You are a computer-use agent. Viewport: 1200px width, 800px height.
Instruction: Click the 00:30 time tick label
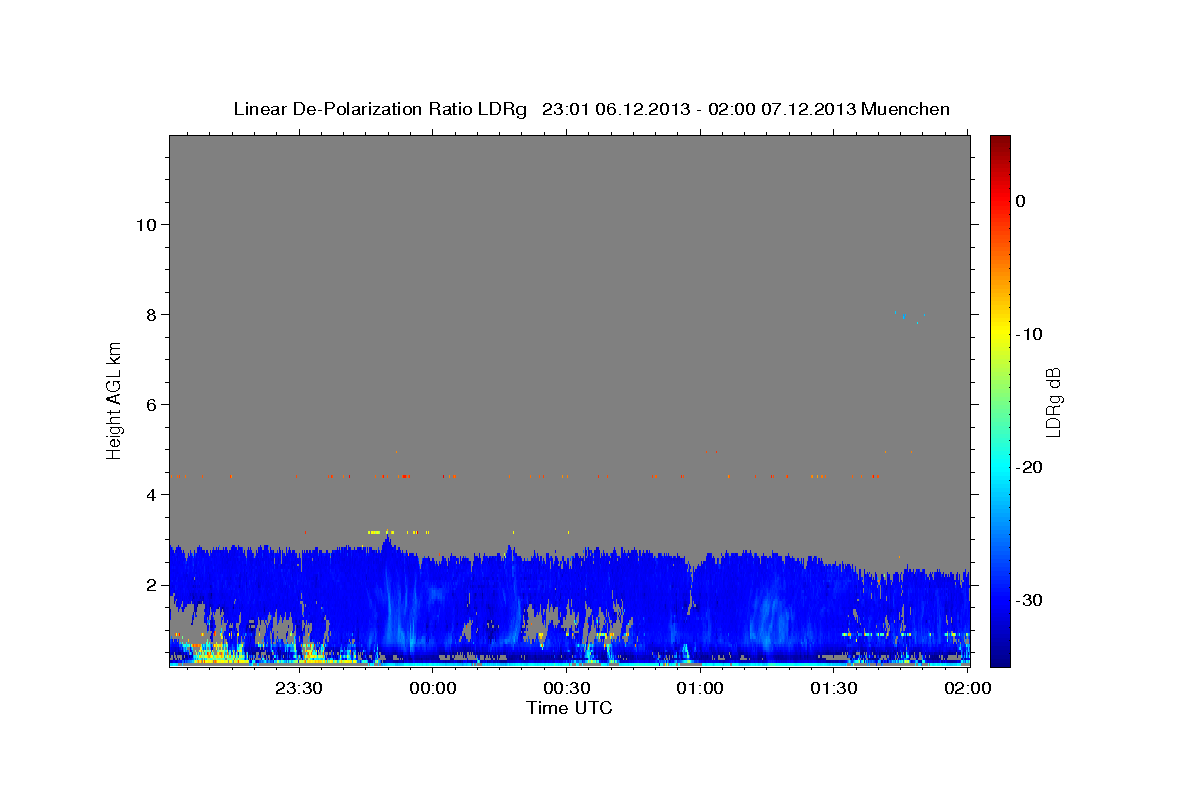coord(567,688)
